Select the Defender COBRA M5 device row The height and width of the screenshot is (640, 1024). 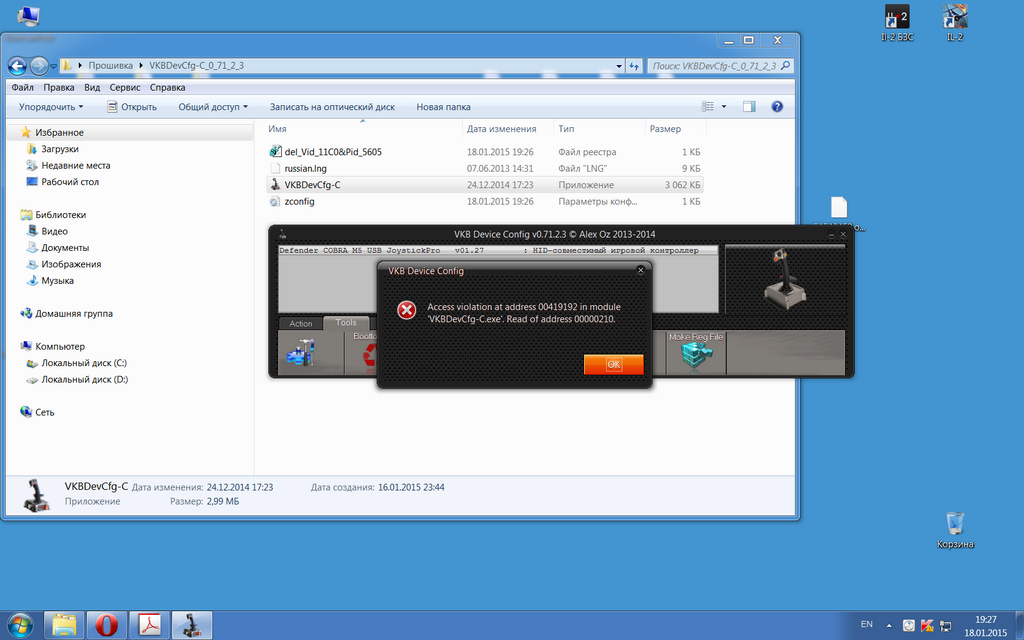498,250
